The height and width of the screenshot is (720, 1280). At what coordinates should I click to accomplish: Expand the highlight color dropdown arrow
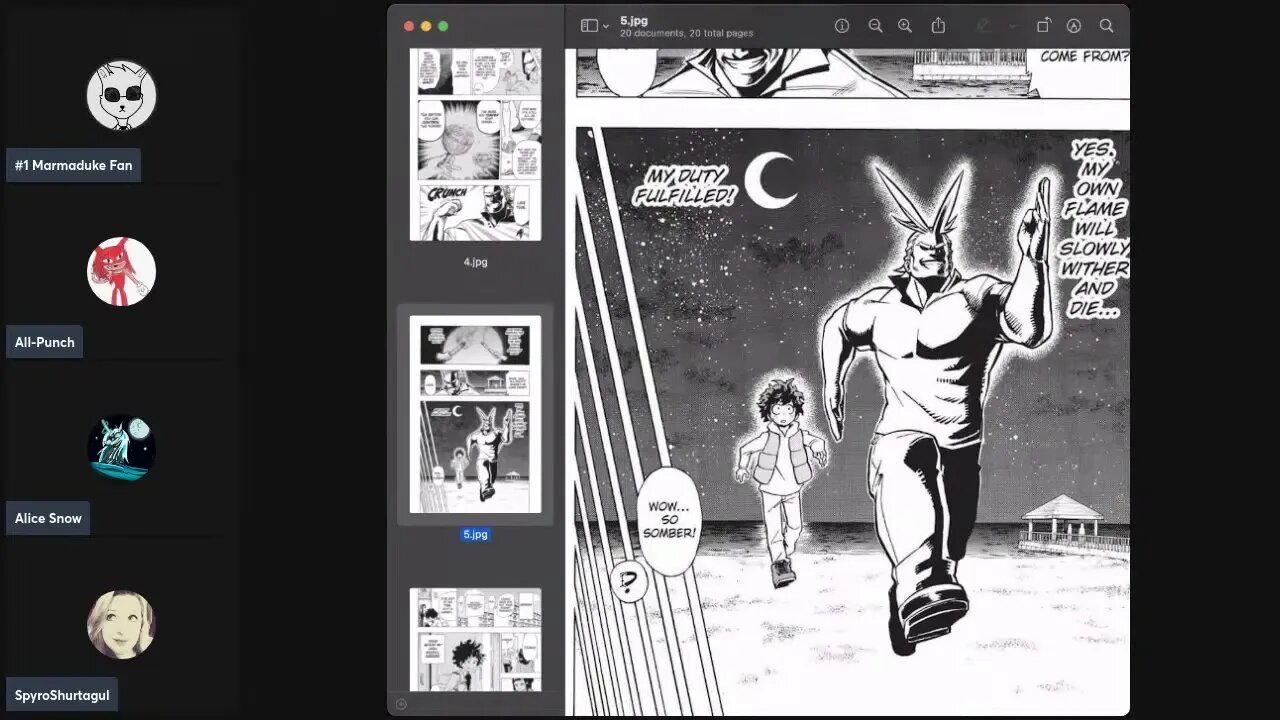1012,27
